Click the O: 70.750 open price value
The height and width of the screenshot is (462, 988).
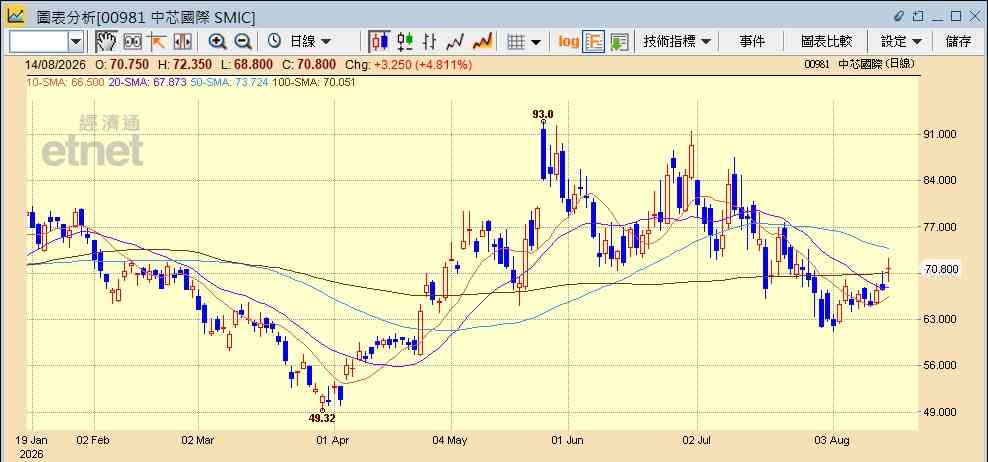tap(123, 64)
